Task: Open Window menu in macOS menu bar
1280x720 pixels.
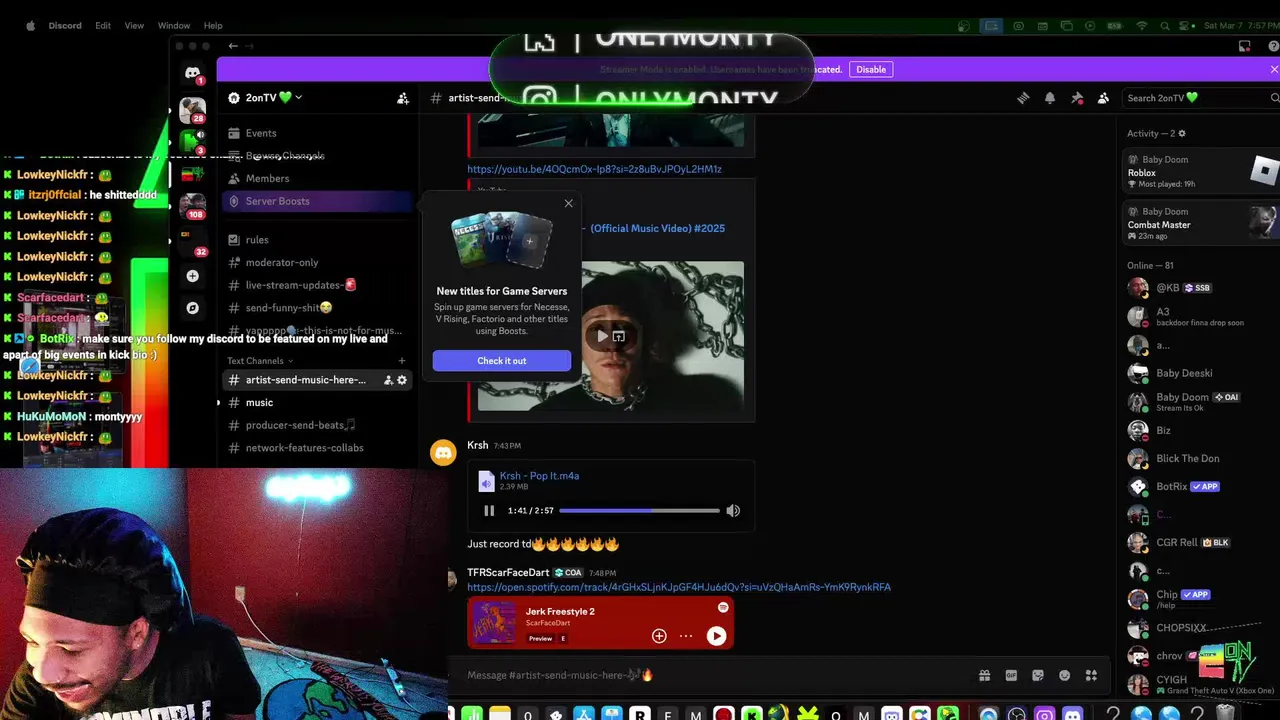Action: pyautogui.click(x=174, y=25)
